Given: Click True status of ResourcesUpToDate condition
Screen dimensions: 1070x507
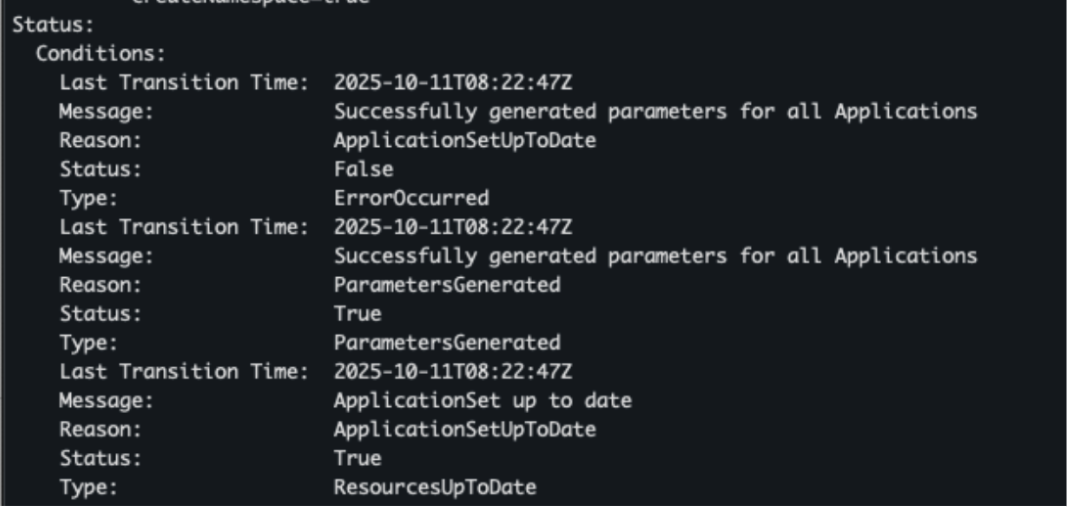Looking at the screenshot, I should 357,459.
